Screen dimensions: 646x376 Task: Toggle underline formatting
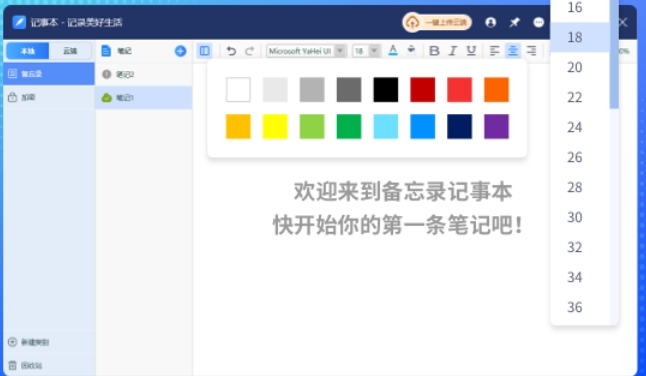[x=471, y=51]
